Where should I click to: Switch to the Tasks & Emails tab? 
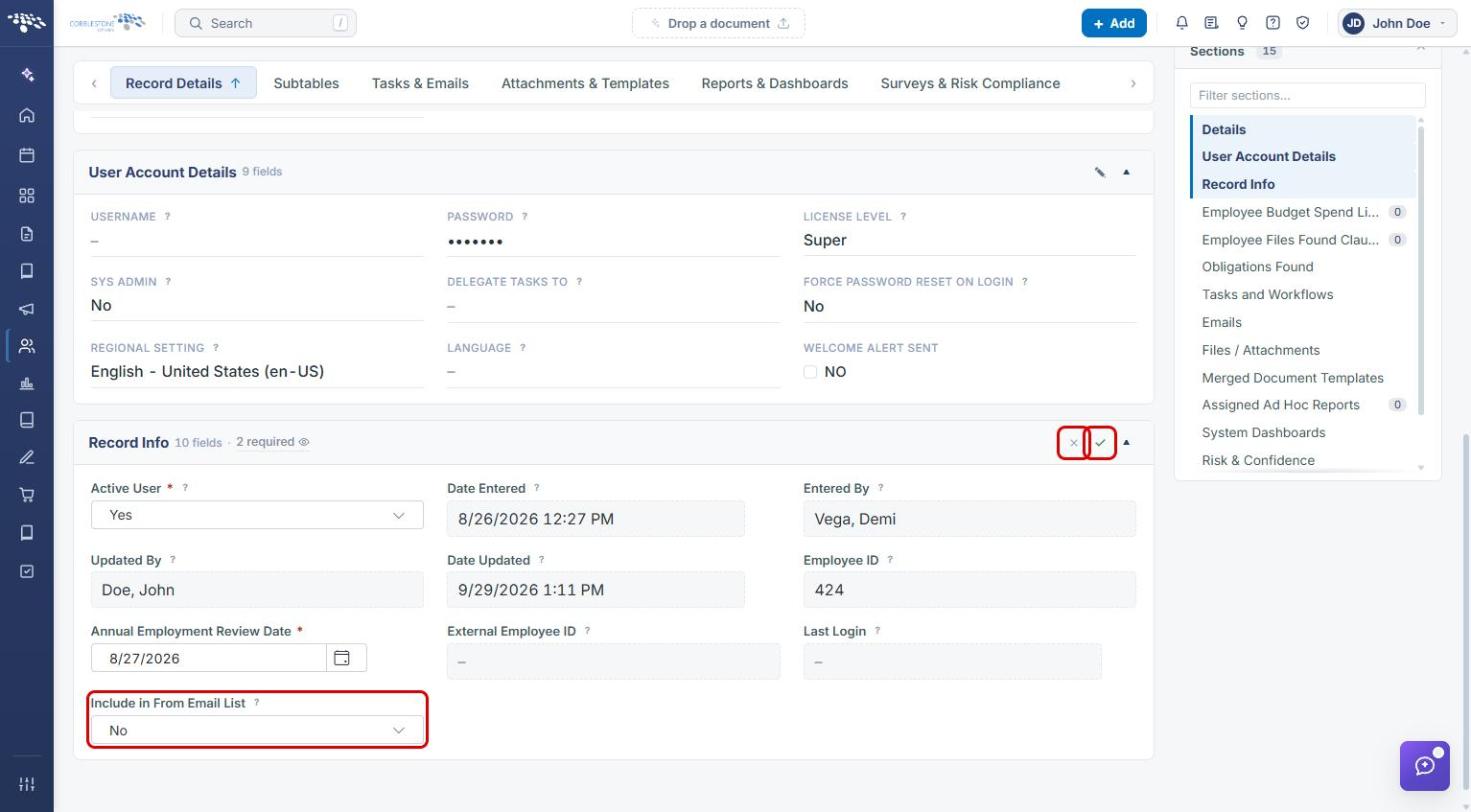click(x=420, y=83)
